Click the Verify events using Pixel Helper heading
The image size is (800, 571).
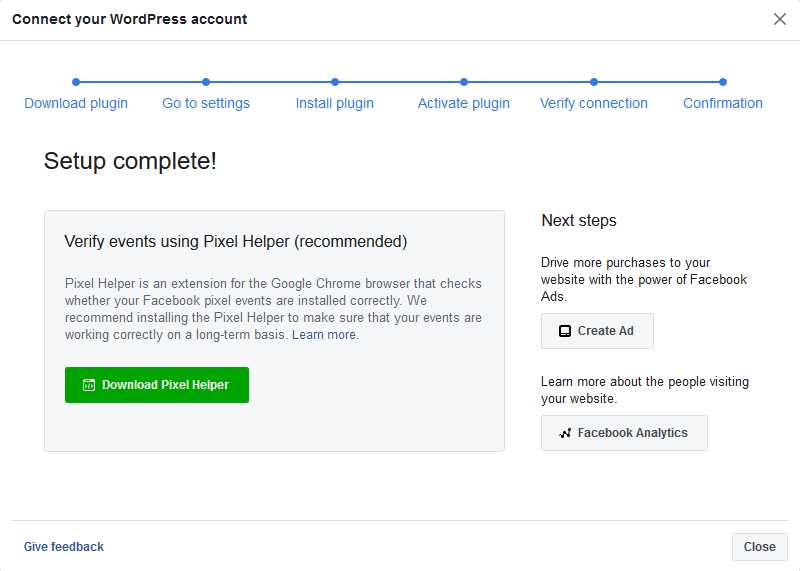(x=236, y=241)
